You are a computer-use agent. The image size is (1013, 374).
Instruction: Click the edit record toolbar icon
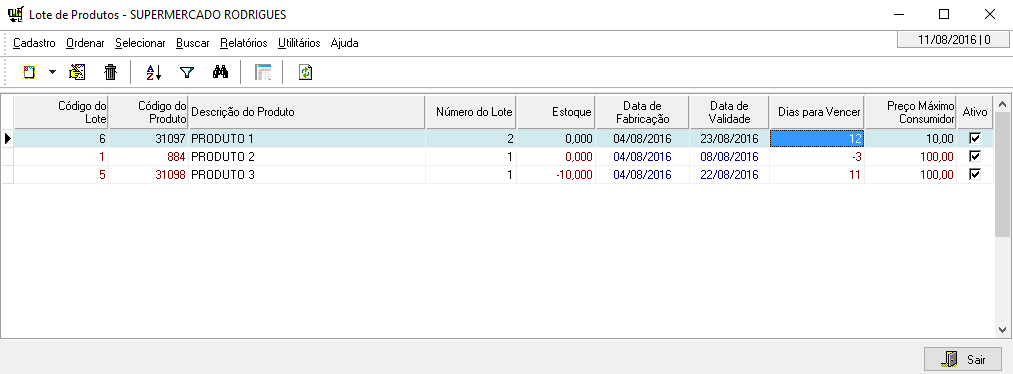(78, 72)
